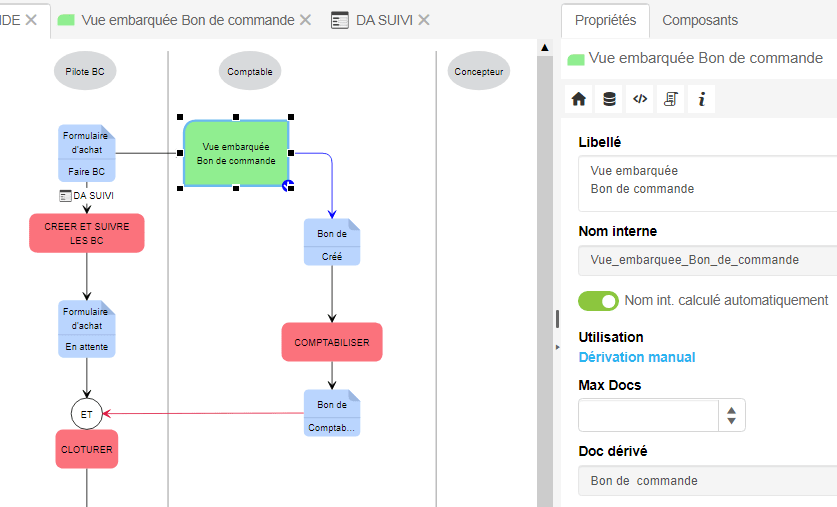Click the Libellé text area
The width and height of the screenshot is (837, 507).
705,181
